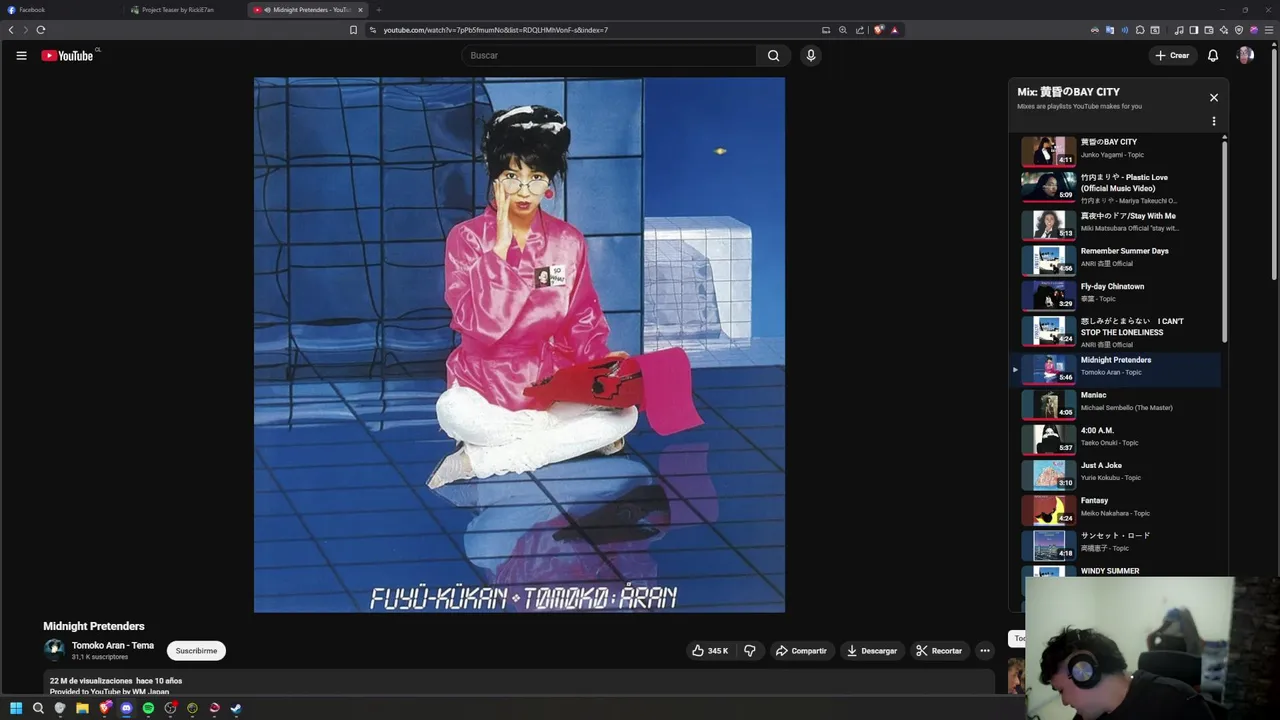The image size is (1280, 720).
Task: Open the Brave VPN shield icon
Action: (1239, 30)
